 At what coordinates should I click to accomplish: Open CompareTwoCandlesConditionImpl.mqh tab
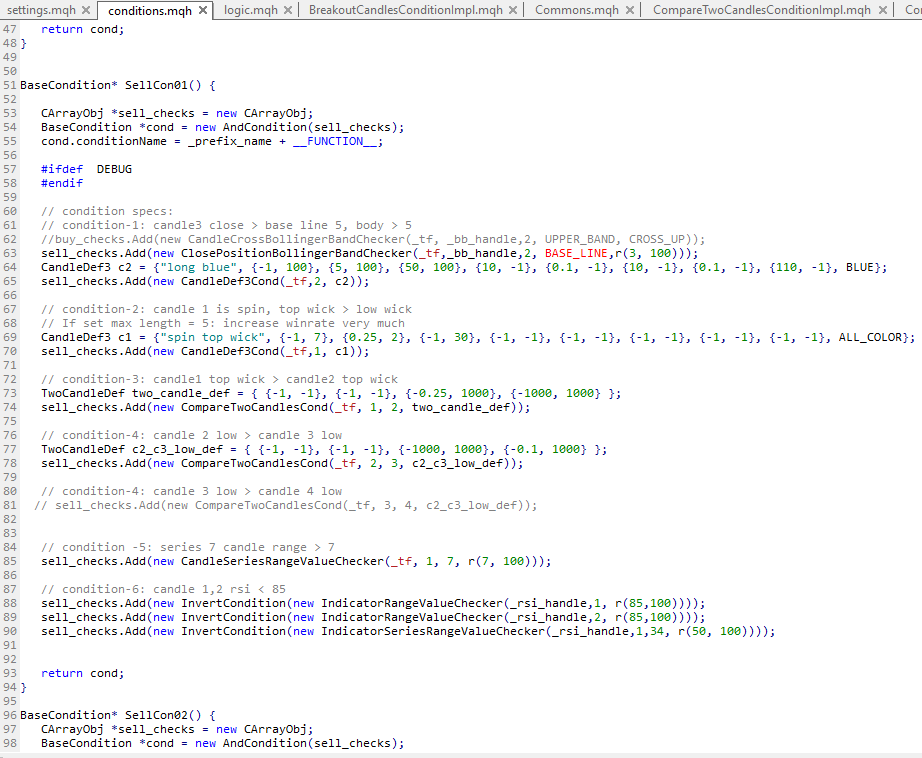point(762,10)
